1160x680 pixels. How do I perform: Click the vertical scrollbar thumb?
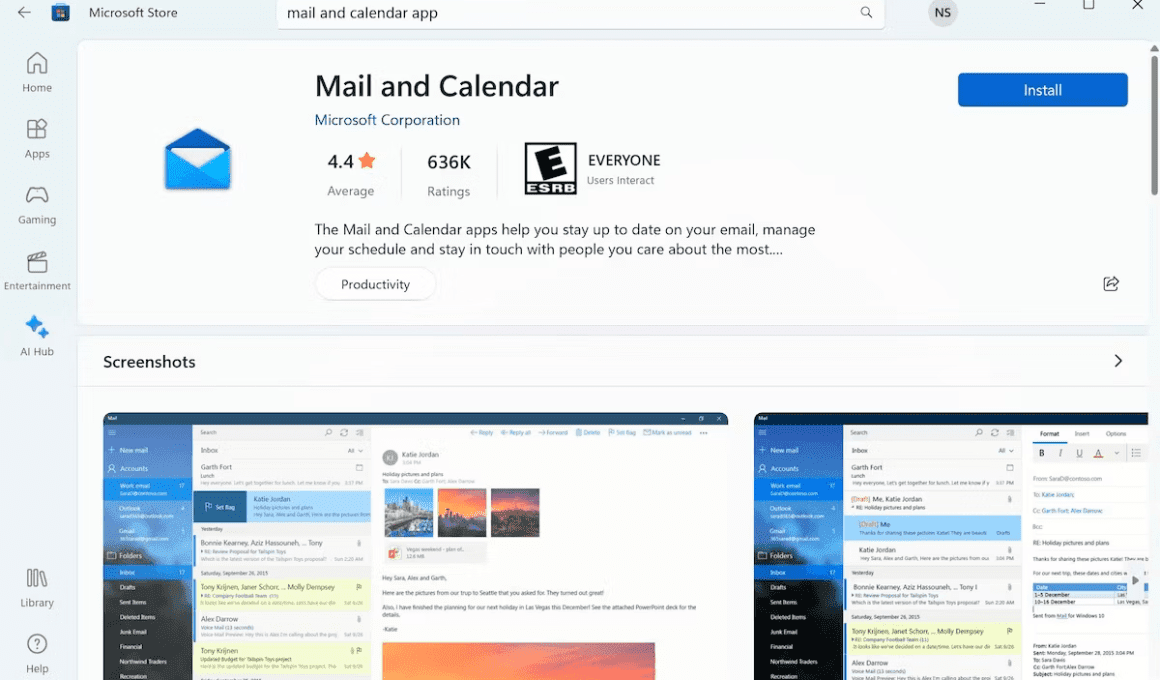pyautogui.click(x=1154, y=126)
